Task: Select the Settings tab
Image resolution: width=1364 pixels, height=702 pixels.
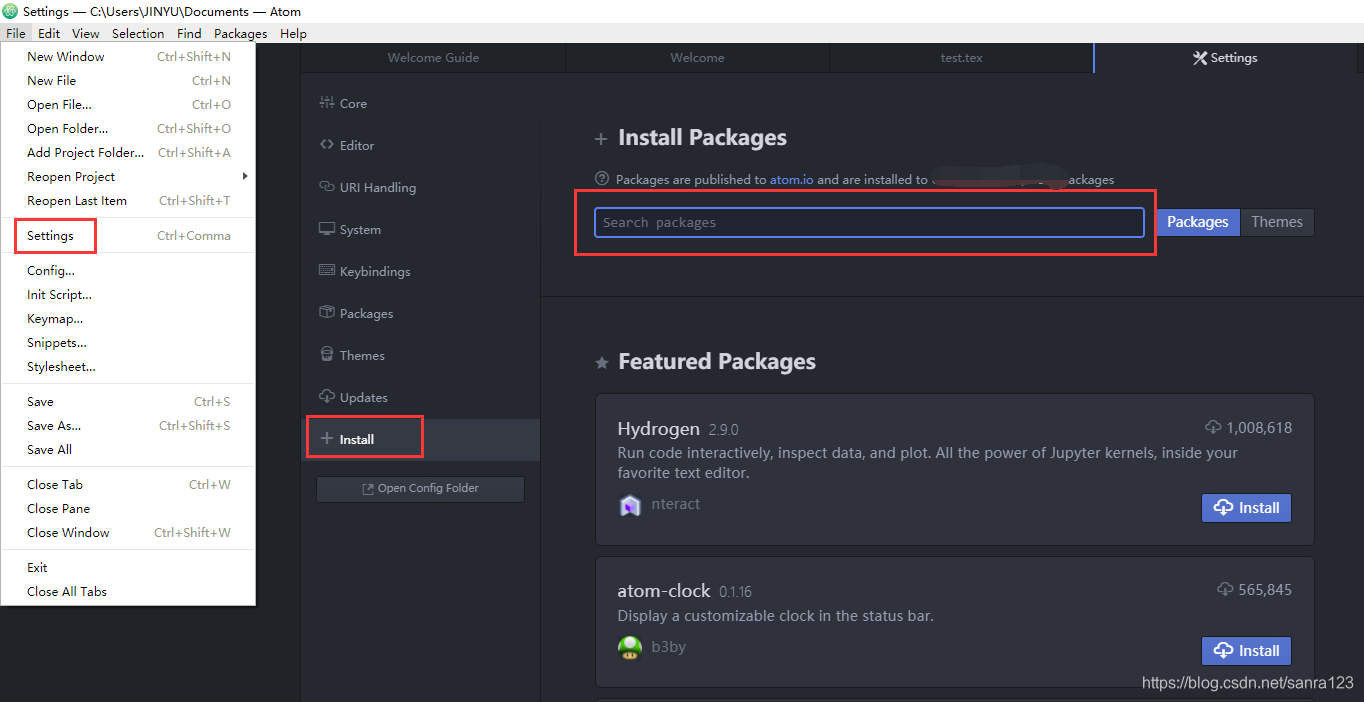Action: coord(1226,58)
